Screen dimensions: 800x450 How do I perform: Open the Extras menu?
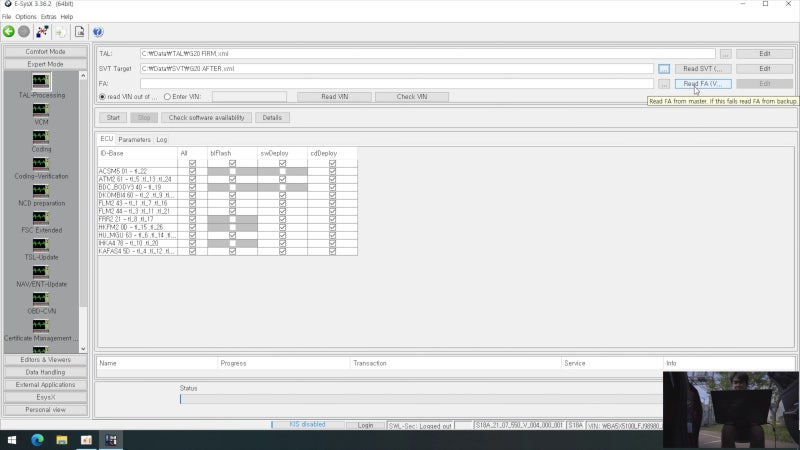click(x=48, y=17)
